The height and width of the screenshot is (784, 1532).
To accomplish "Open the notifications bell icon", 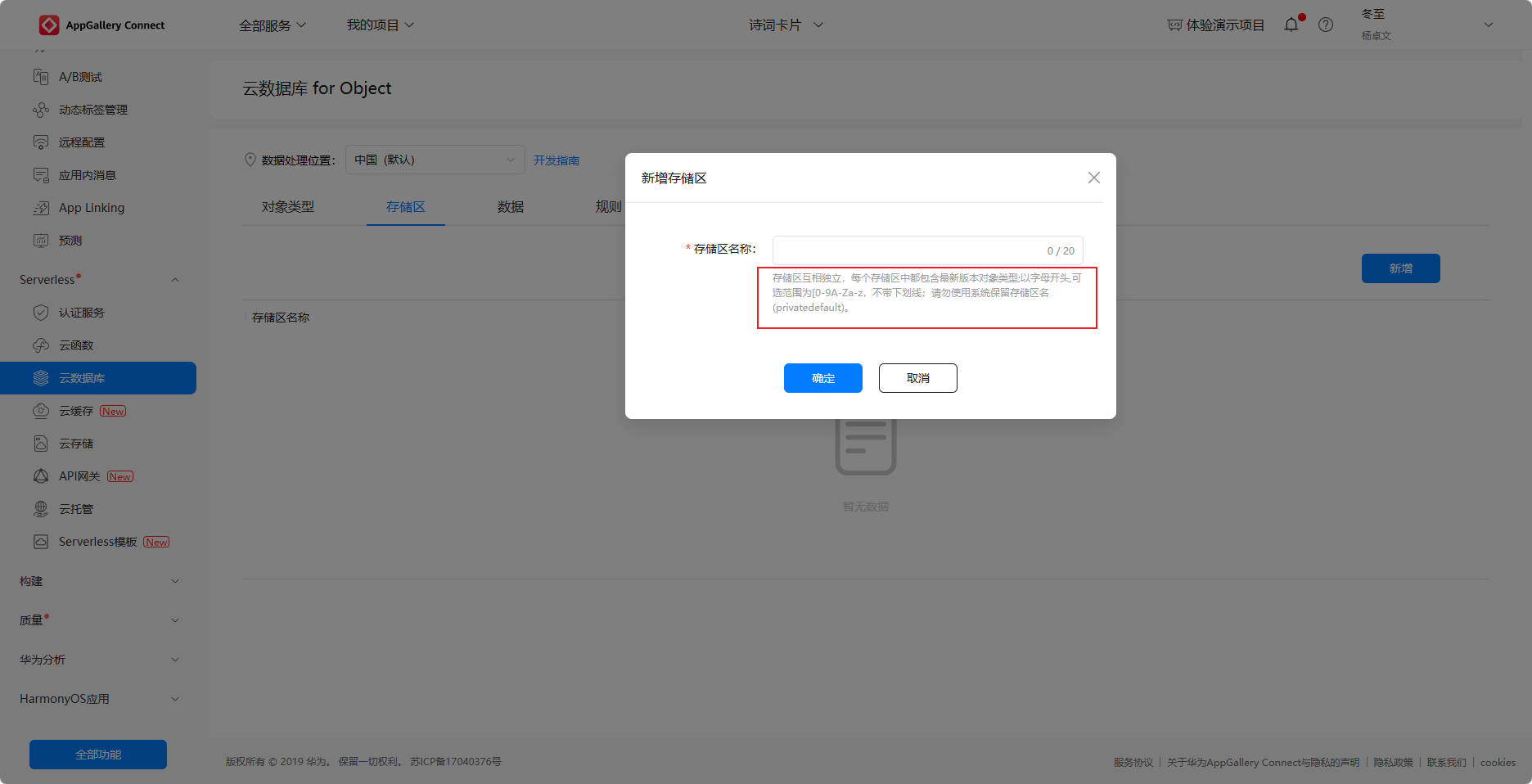I will tap(1291, 25).
